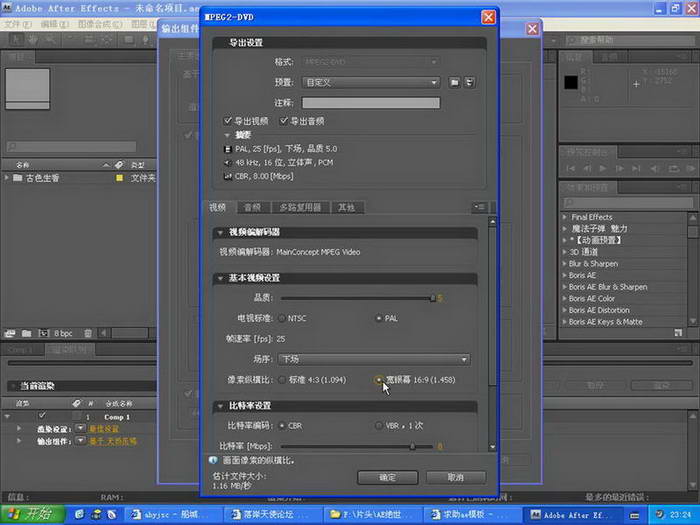Image resolution: width=700 pixels, height=525 pixels.
Task: Click the 取消 button
Action: (x=456, y=477)
